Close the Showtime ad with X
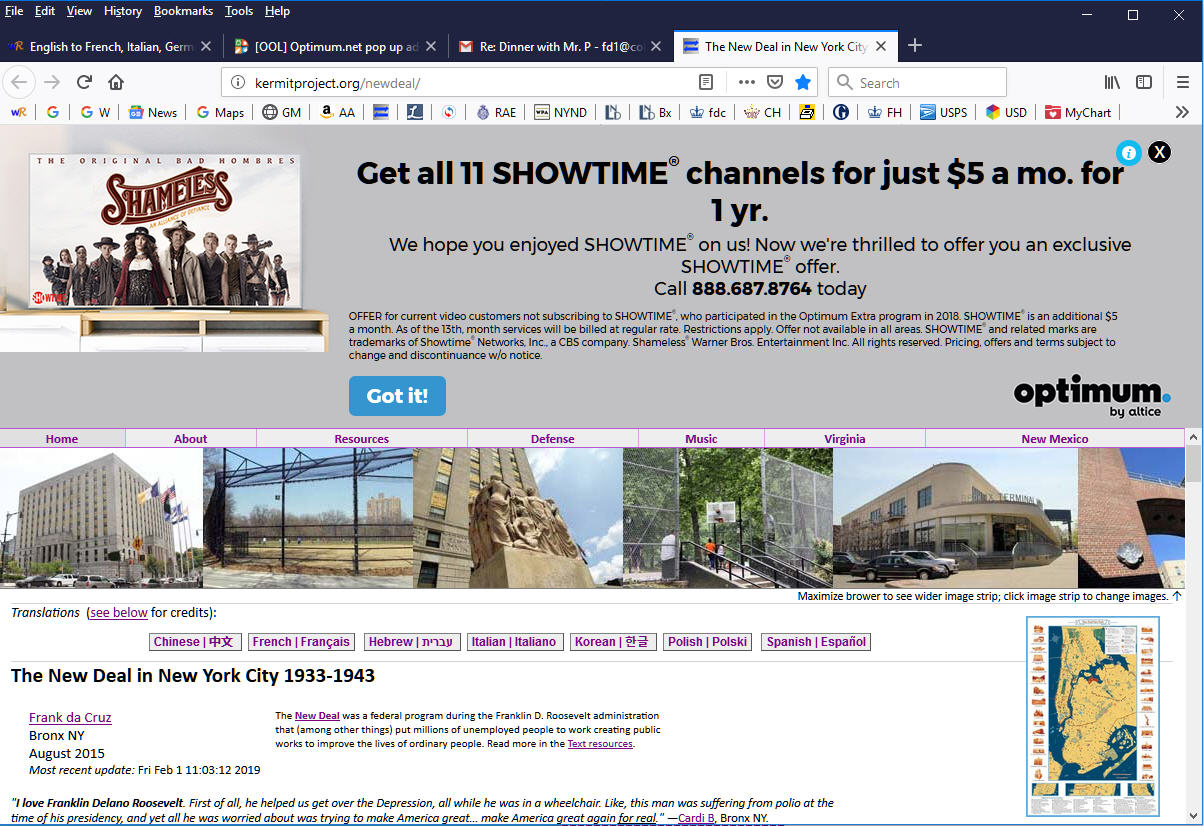Viewport: 1204px width, 826px height. click(x=1158, y=152)
